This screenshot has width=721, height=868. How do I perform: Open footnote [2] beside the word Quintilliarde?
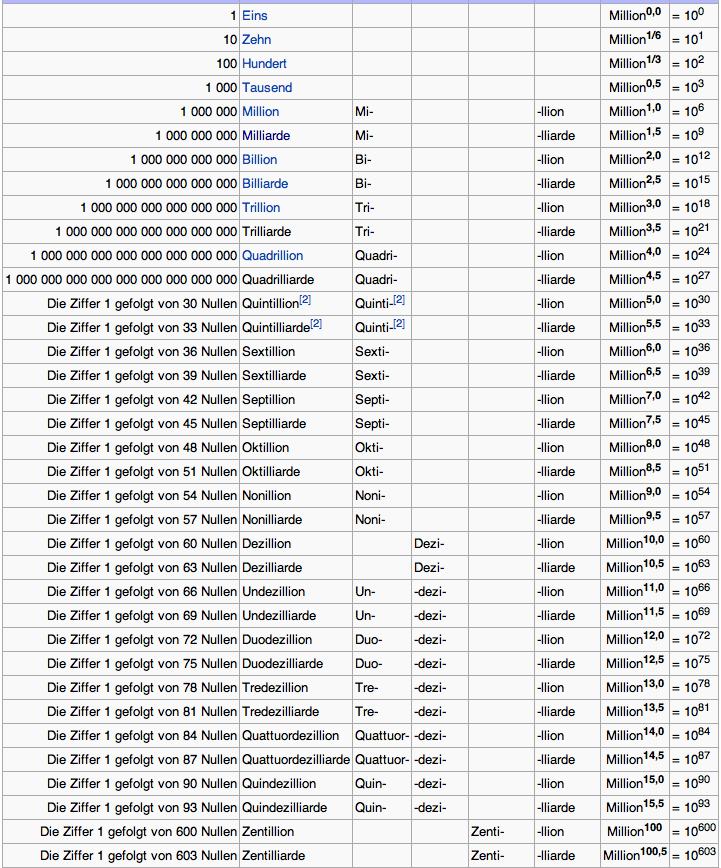[316, 324]
